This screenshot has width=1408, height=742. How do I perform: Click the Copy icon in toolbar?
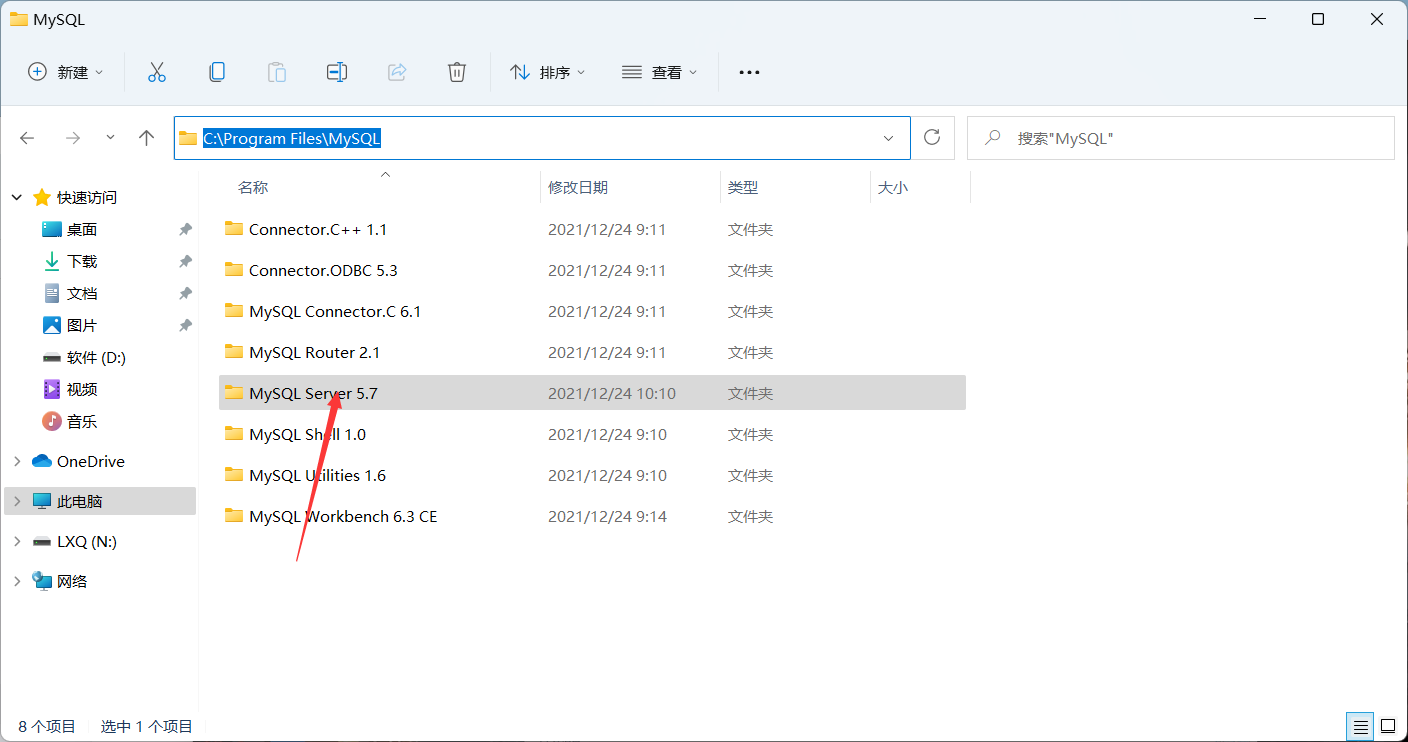(217, 72)
